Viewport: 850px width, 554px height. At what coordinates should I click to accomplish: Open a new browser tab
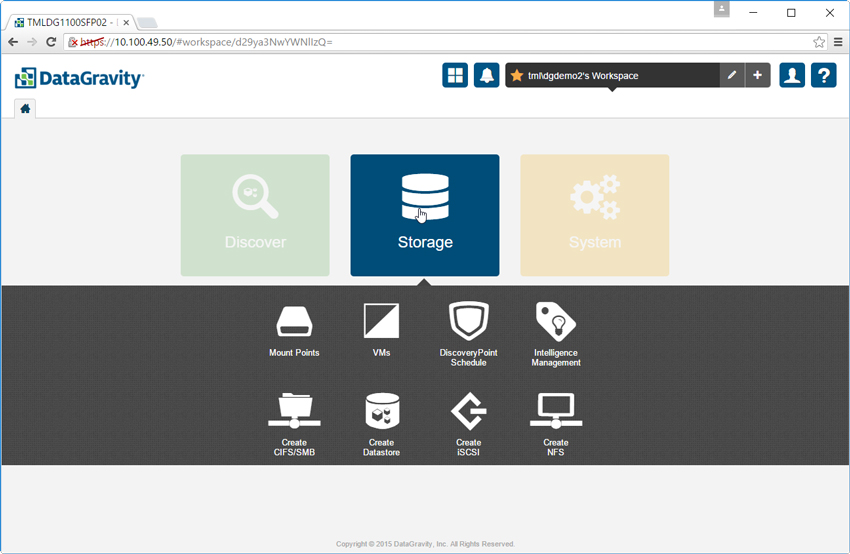pos(147,23)
